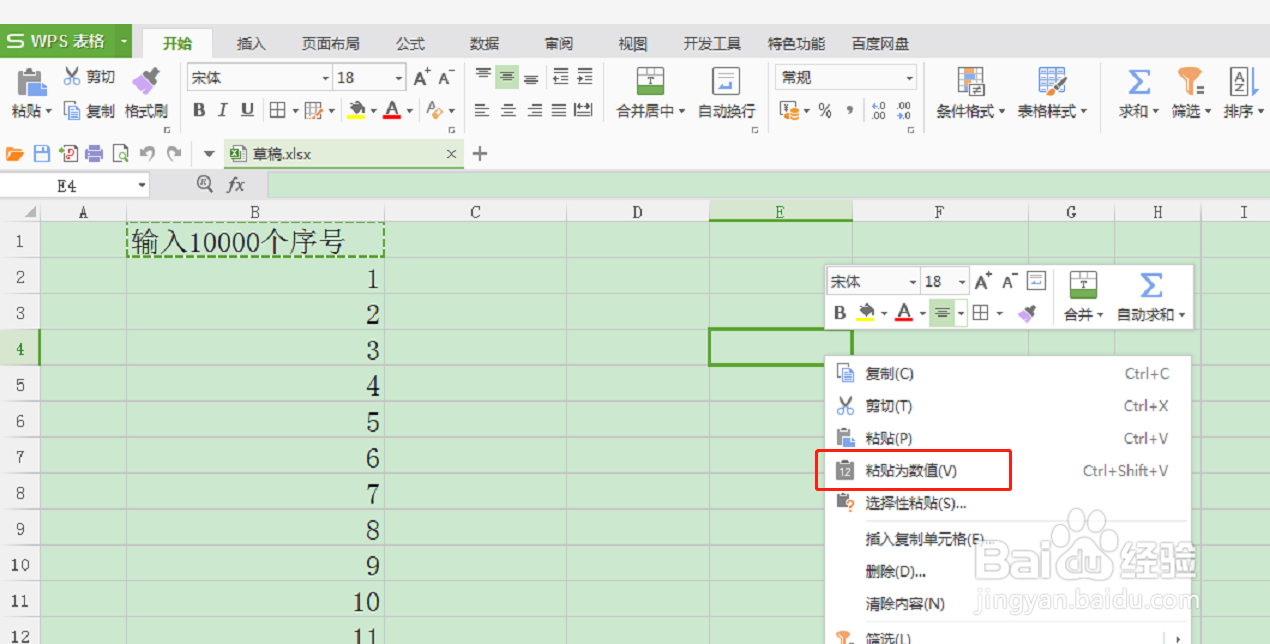The width and height of the screenshot is (1270, 644).
Task: Select the 格式刷 (Format Painter) tool
Action: 146,92
